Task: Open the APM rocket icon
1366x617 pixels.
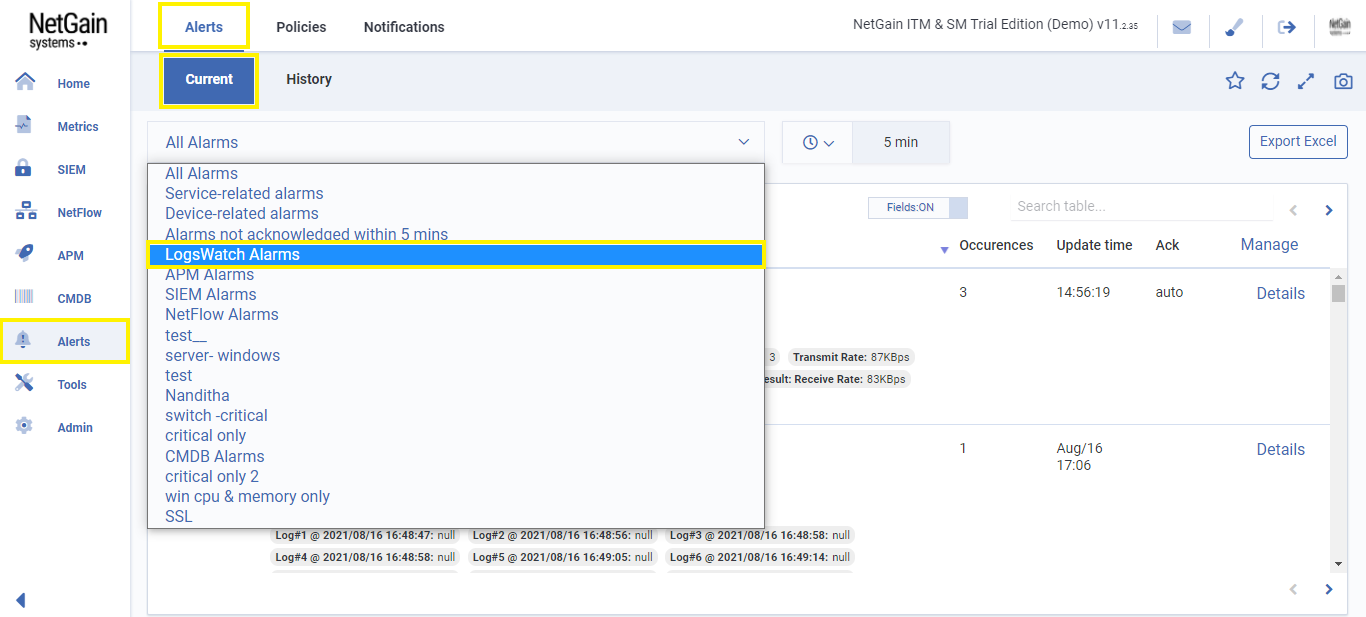Action: click(25, 255)
